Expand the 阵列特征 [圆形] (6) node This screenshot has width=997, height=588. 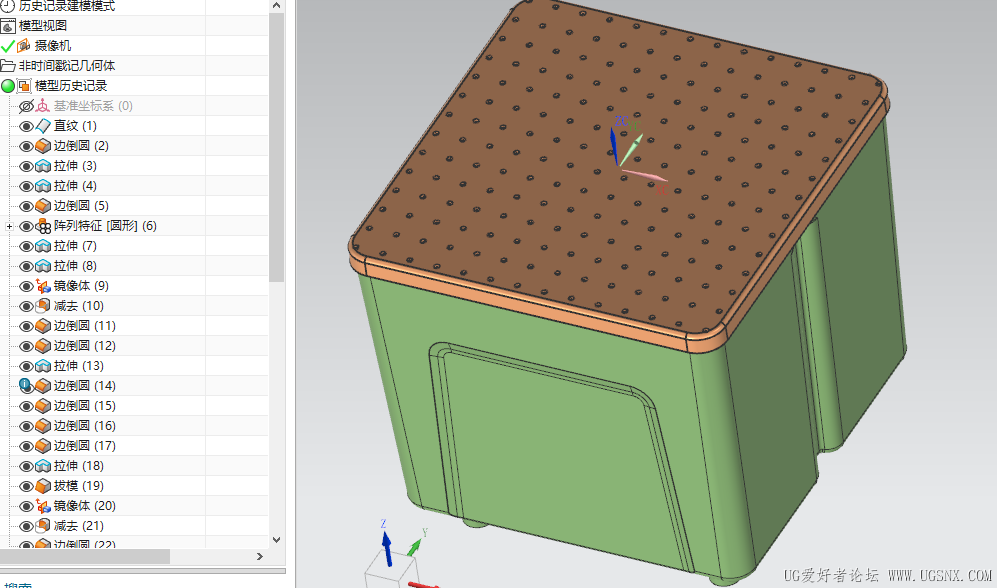tap(9, 226)
